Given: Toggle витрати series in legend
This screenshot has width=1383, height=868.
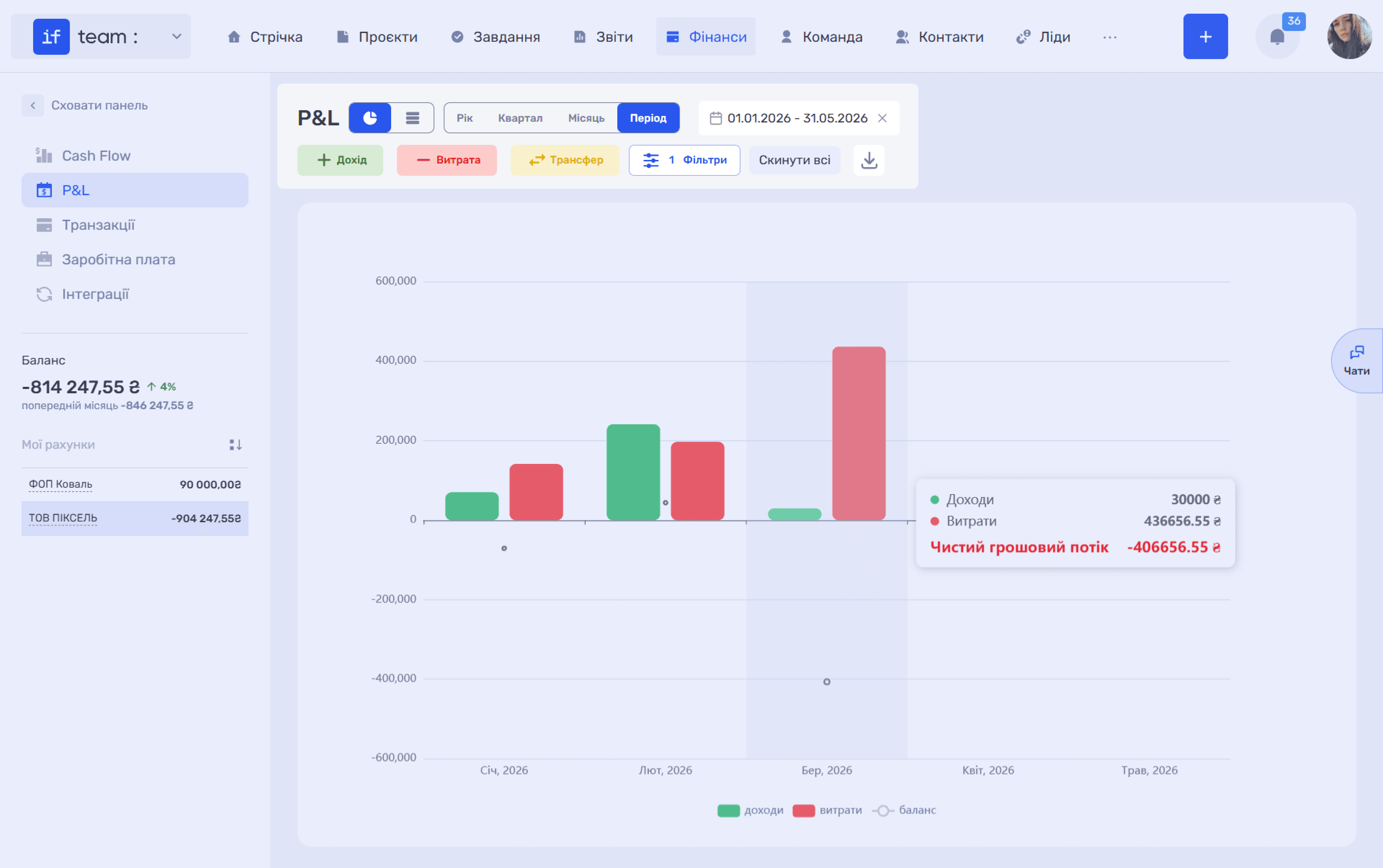Looking at the screenshot, I should click(x=827, y=810).
